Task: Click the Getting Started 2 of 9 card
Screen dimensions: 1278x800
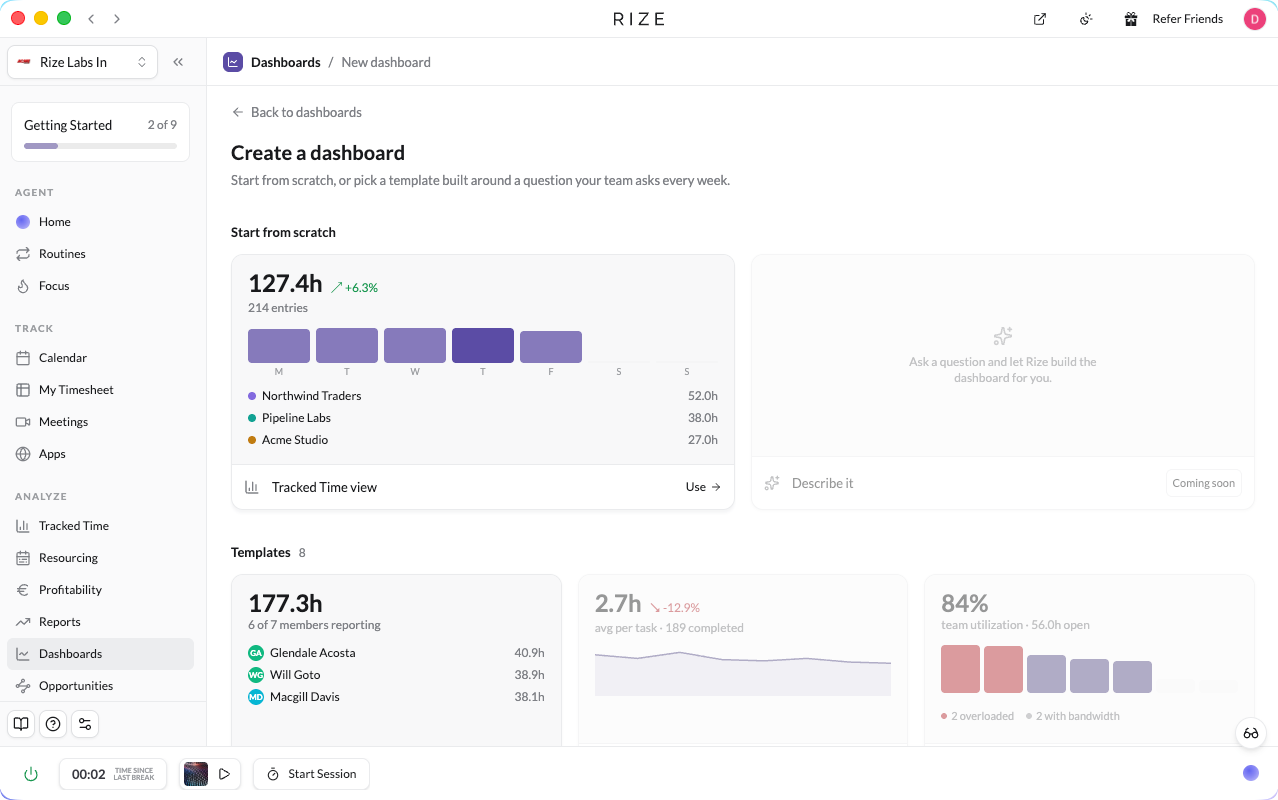Action: click(100, 132)
